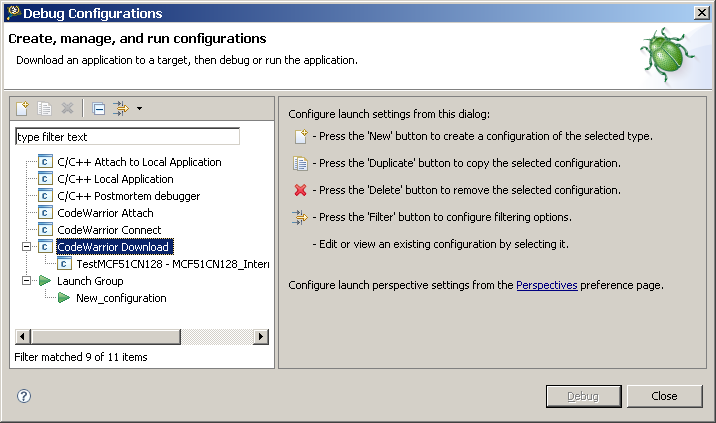Click the tree scrollbar left arrow
This screenshot has height=423, width=716.
point(23,337)
